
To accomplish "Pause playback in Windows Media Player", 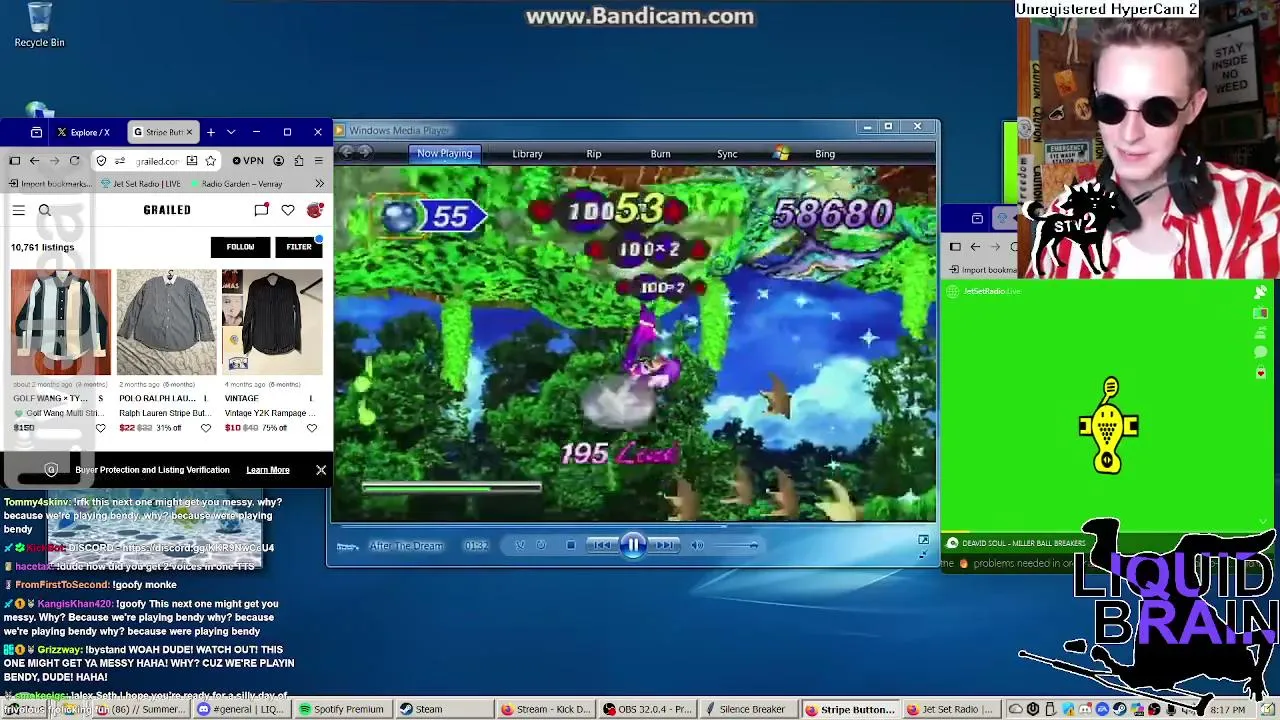I will point(633,545).
